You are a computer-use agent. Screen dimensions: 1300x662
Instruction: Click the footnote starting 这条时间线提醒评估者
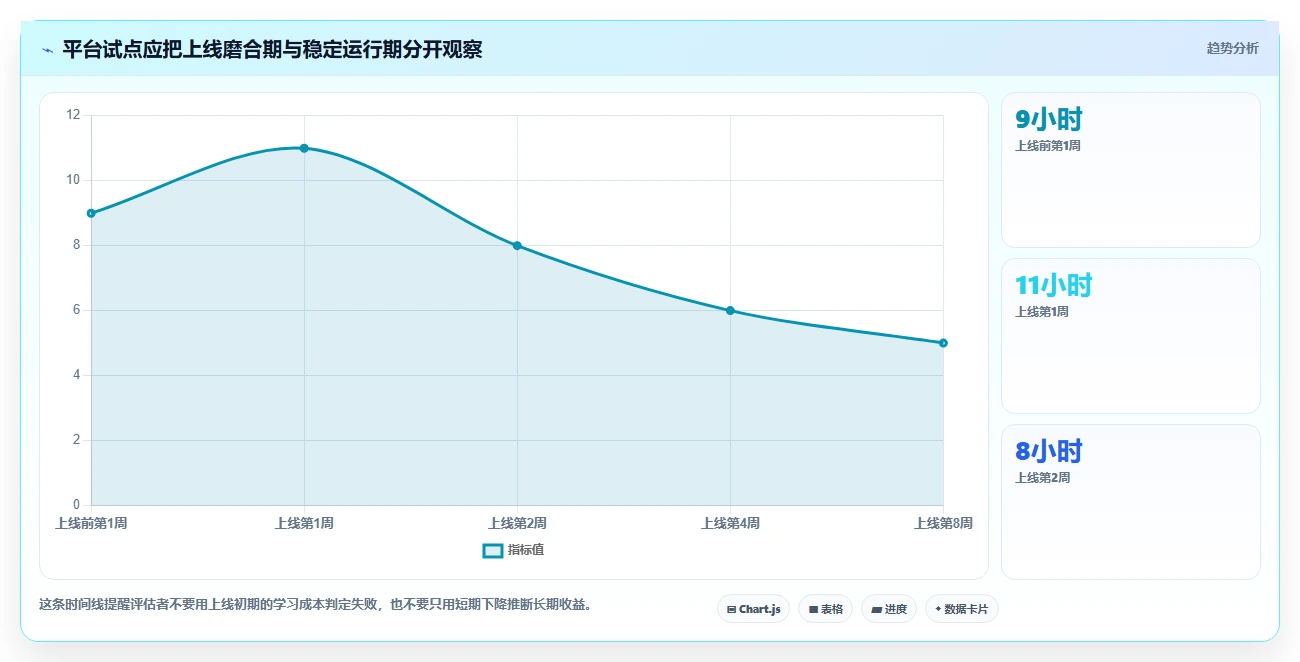[x=315, y=604]
